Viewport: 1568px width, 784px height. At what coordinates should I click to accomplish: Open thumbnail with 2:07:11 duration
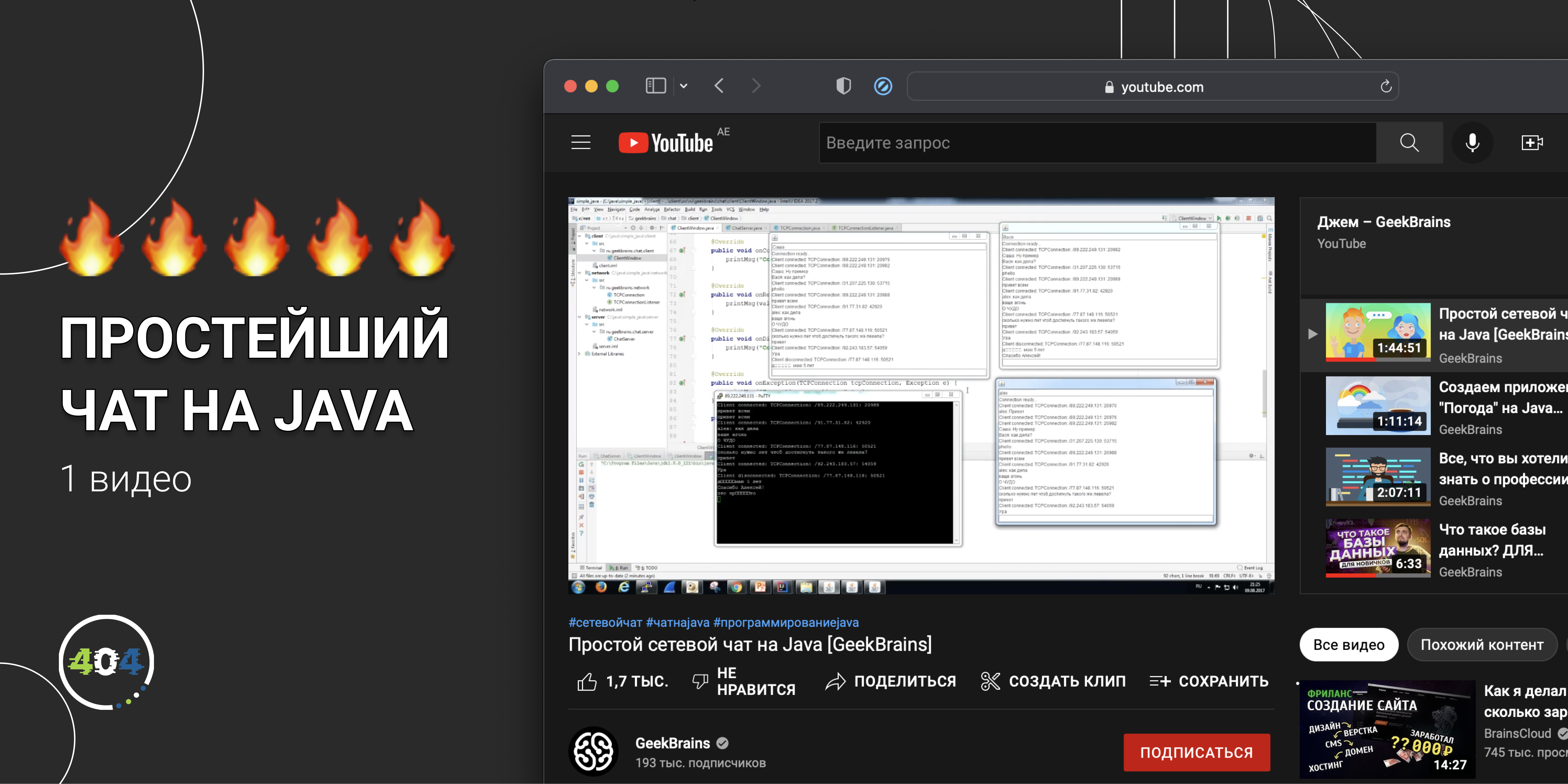coord(1378,477)
